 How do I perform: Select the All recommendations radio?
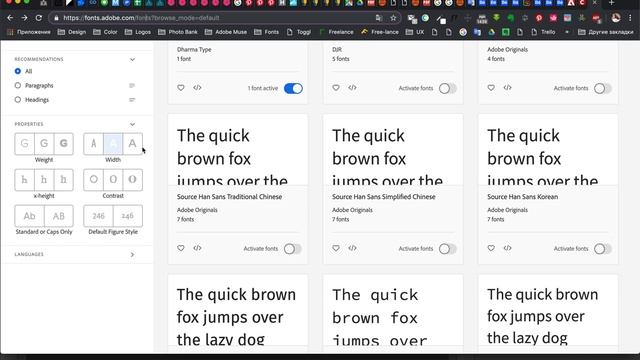pyautogui.click(x=18, y=71)
